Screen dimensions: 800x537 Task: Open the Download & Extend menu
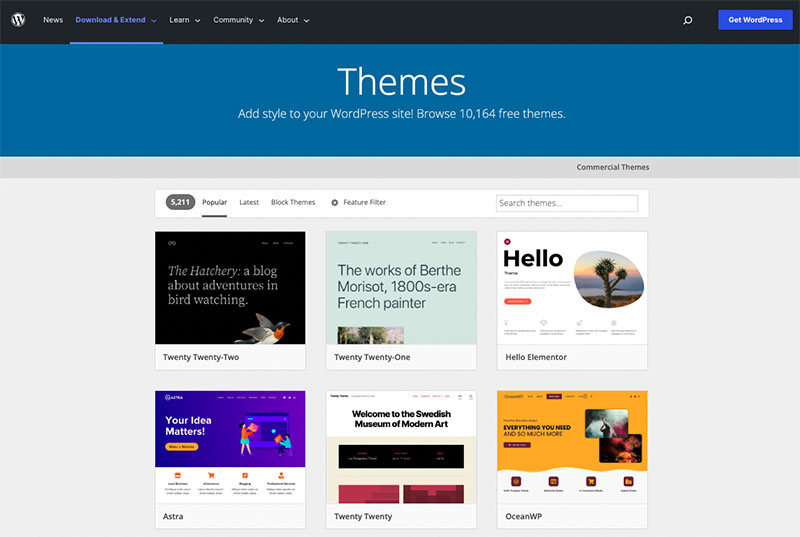pos(110,20)
